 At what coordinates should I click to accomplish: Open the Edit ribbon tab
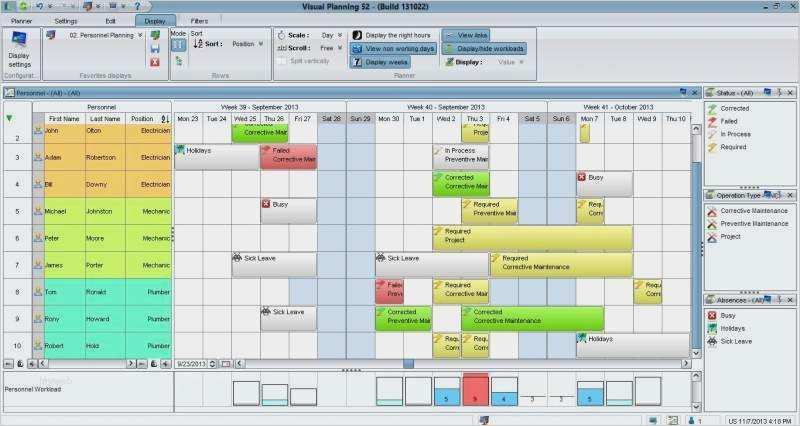pos(111,21)
